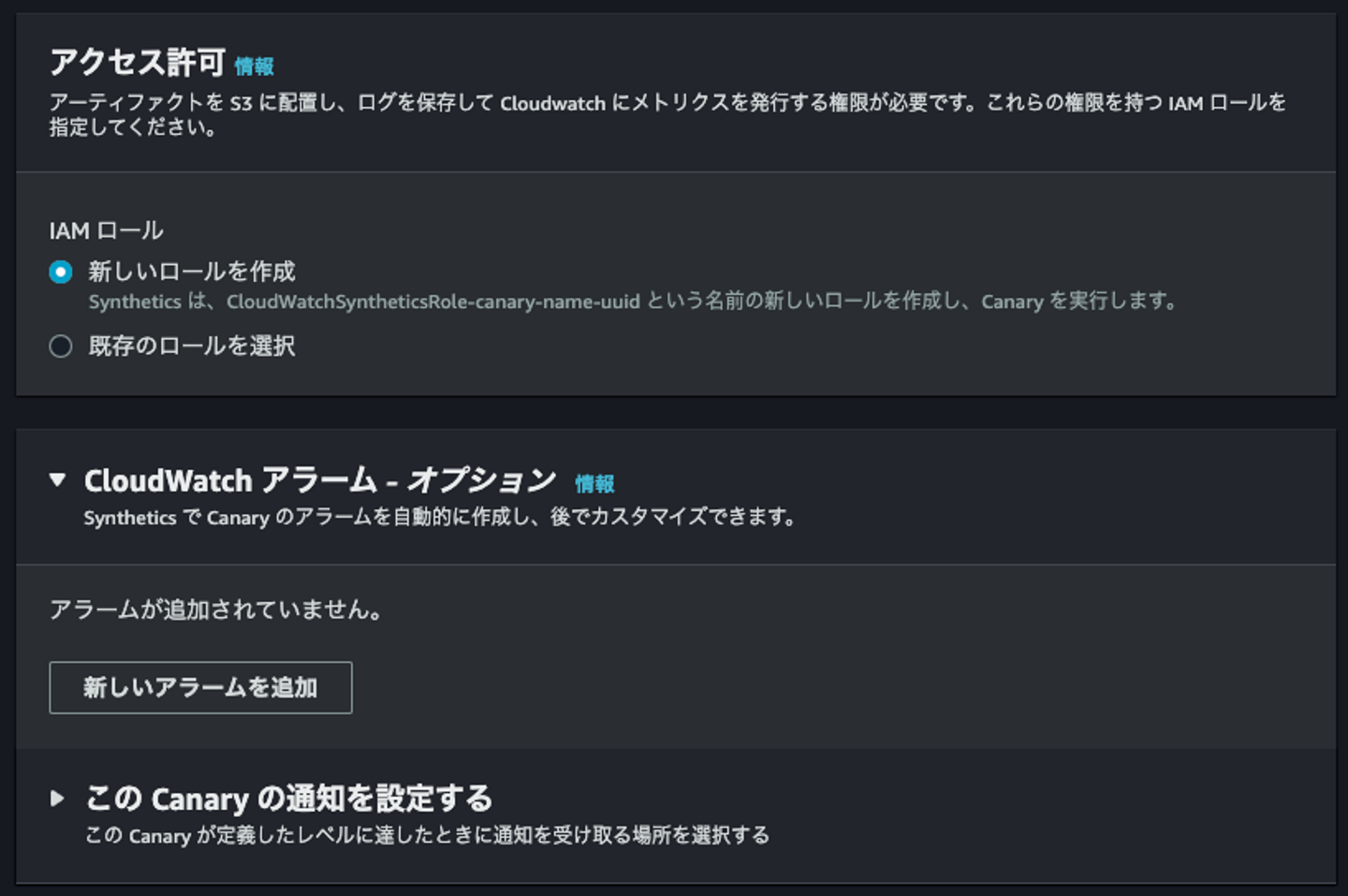Click the italic オプション word in heading
The width and height of the screenshot is (1348, 896).
click(482, 481)
